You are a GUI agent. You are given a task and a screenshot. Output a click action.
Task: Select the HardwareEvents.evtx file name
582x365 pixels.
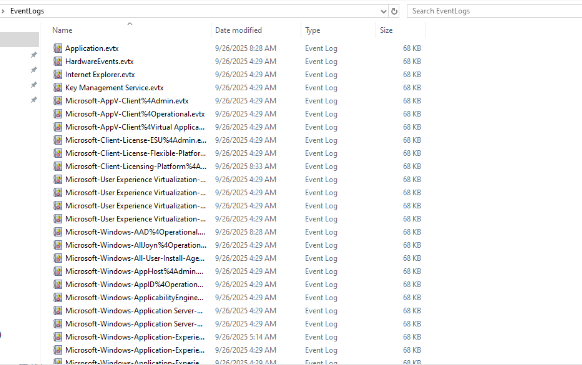click(99, 61)
